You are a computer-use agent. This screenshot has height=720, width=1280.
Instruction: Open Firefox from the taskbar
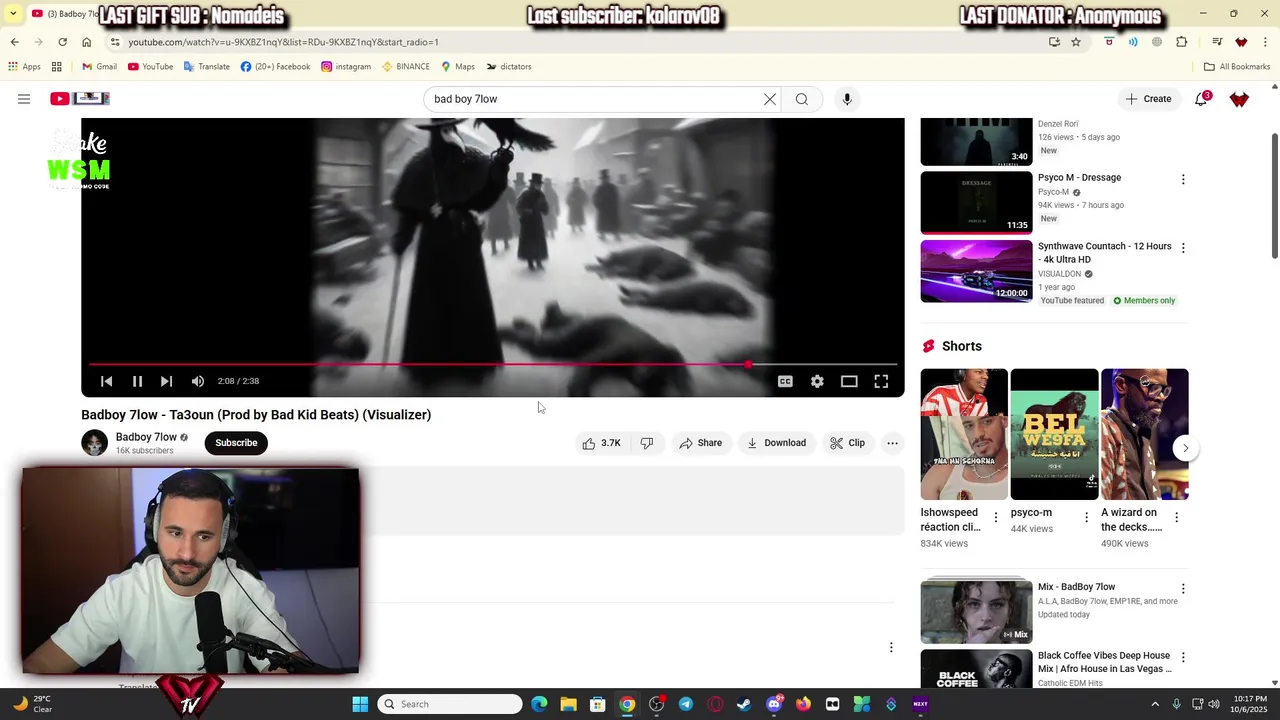(x=803, y=704)
